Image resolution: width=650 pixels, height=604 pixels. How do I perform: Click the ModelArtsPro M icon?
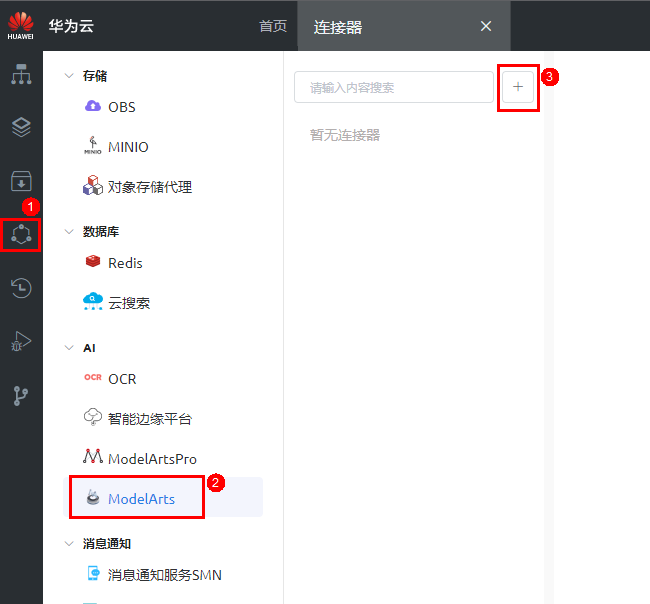tap(93, 456)
